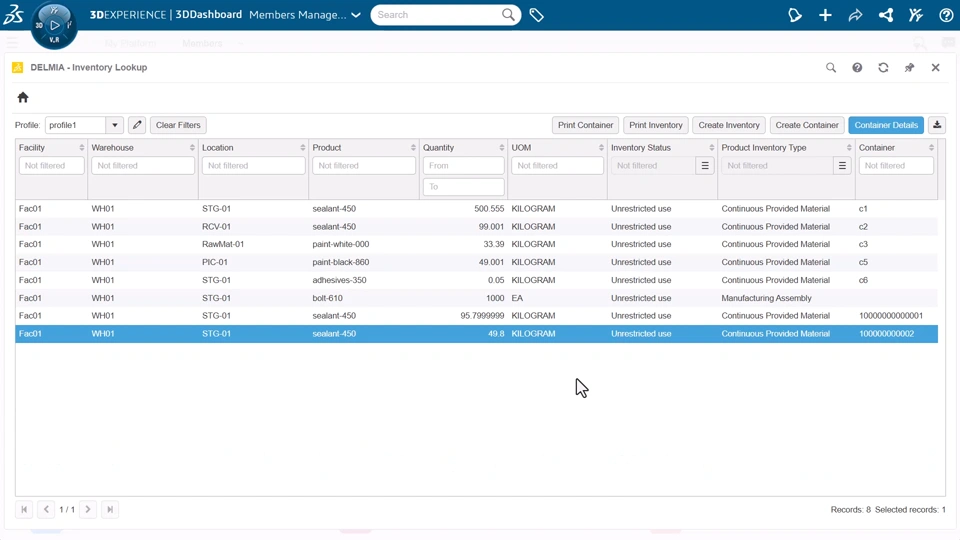Open the help question mark in top bar

coord(946,15)
